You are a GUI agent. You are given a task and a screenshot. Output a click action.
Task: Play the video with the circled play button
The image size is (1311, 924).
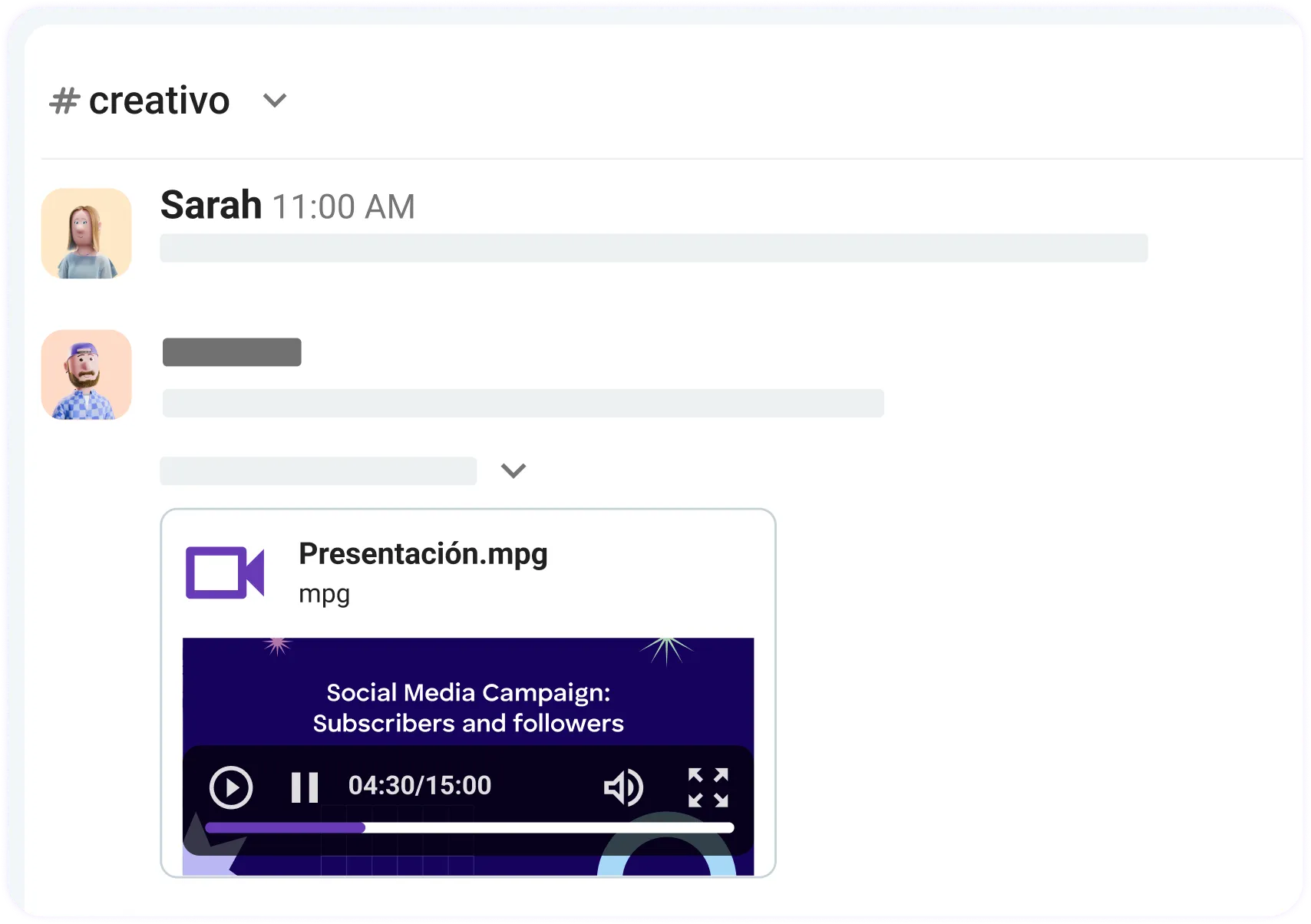coord(231,787)
